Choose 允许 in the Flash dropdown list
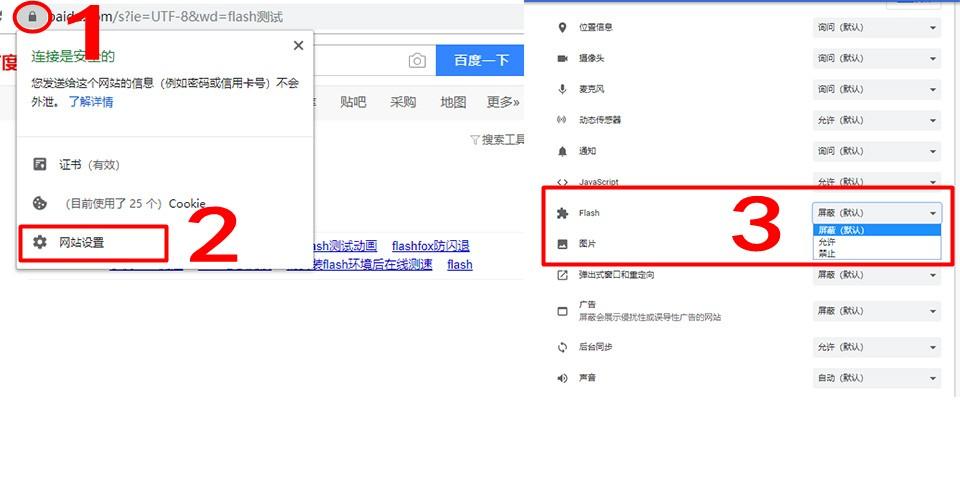The width and height of the screenshot is (960, 480). (827, 242)
